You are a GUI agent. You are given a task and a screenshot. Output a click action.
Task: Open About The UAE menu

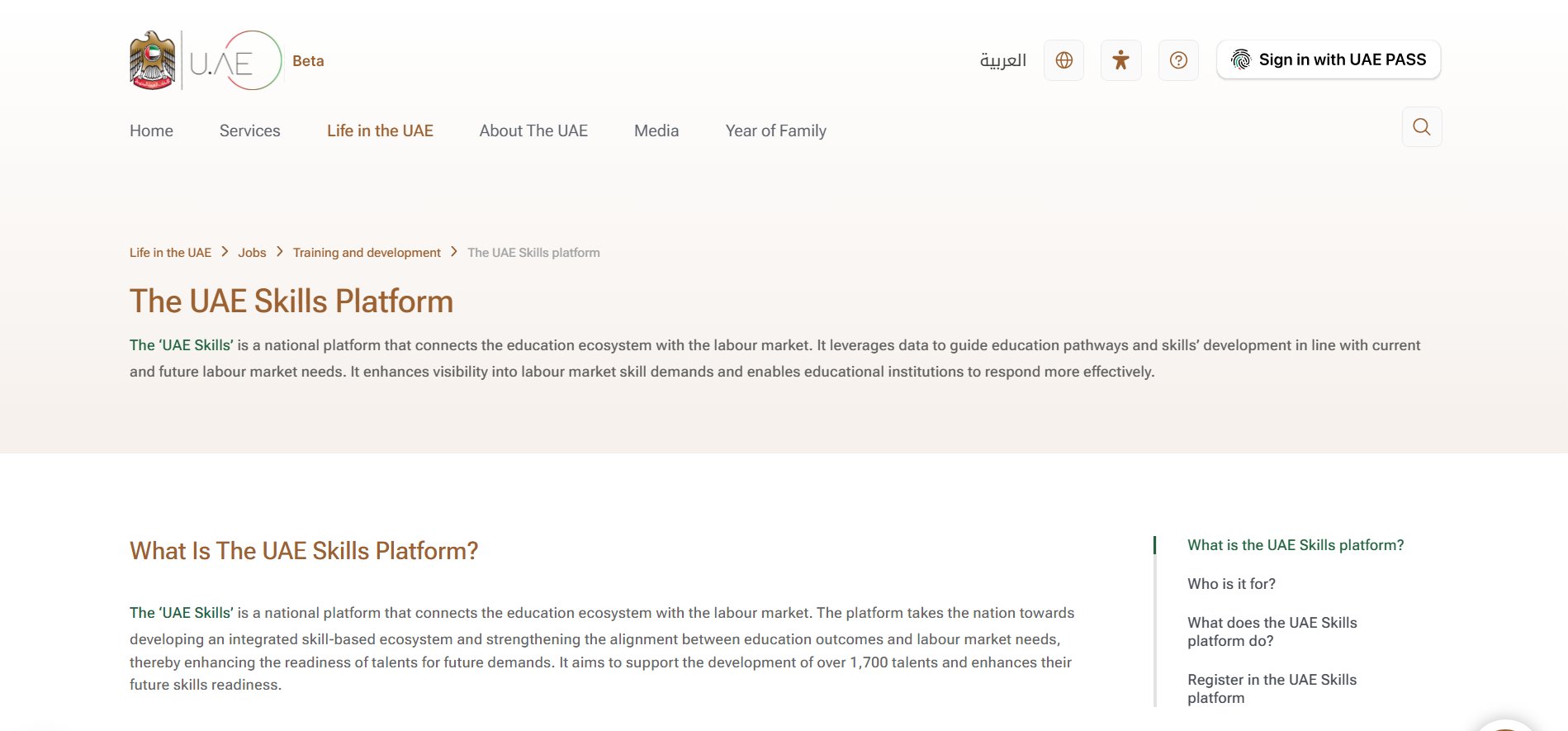coord(533,131)
